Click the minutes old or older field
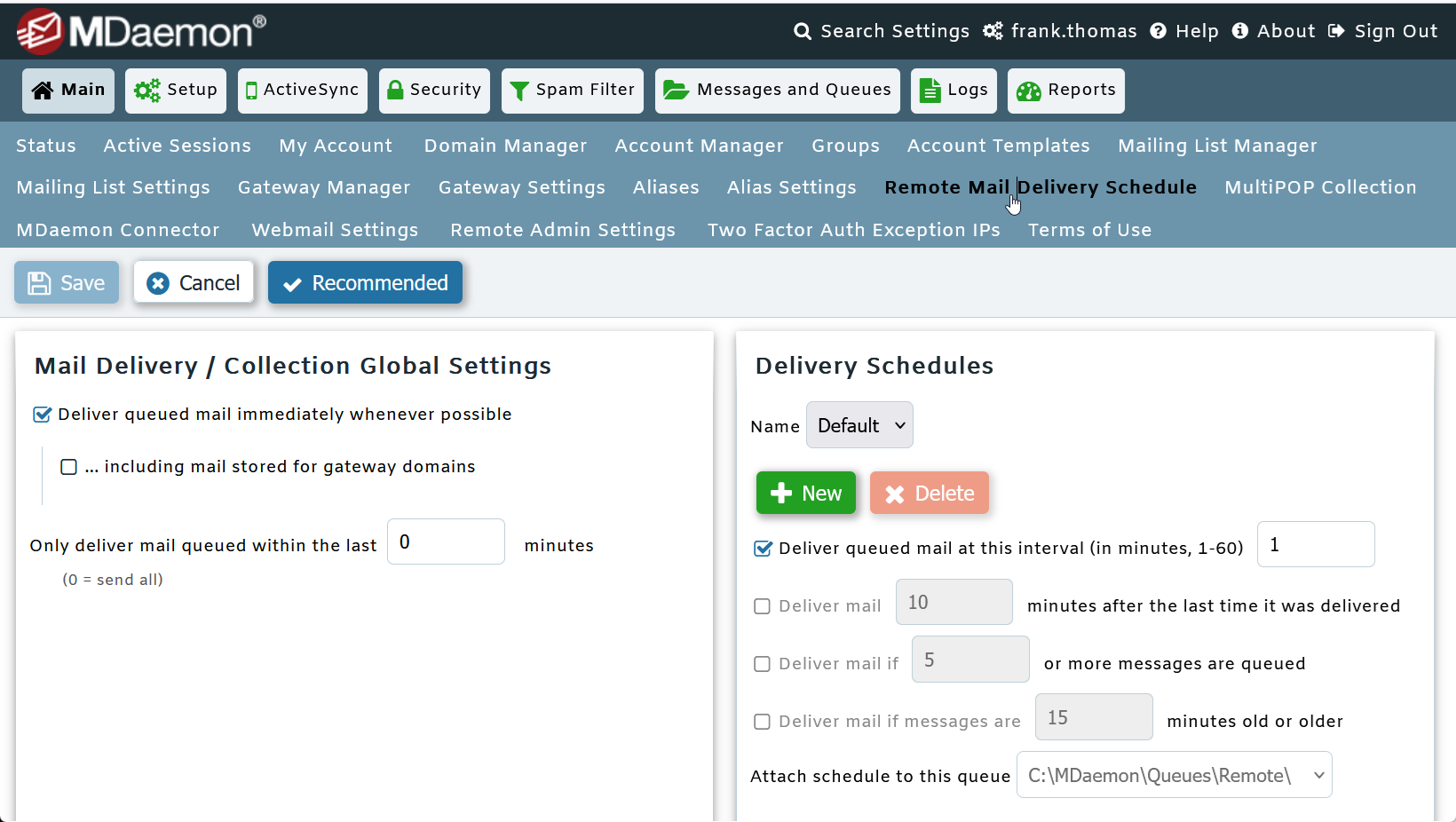1456x822 pixels. point(1094,717)
